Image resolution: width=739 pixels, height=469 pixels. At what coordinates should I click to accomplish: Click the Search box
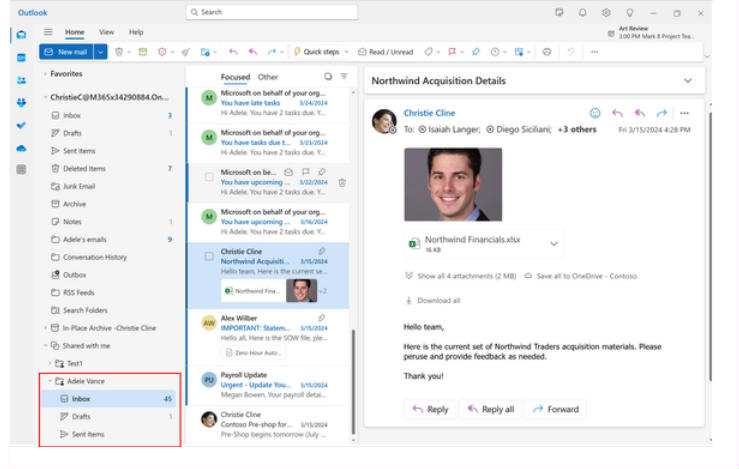pos(272,12)
